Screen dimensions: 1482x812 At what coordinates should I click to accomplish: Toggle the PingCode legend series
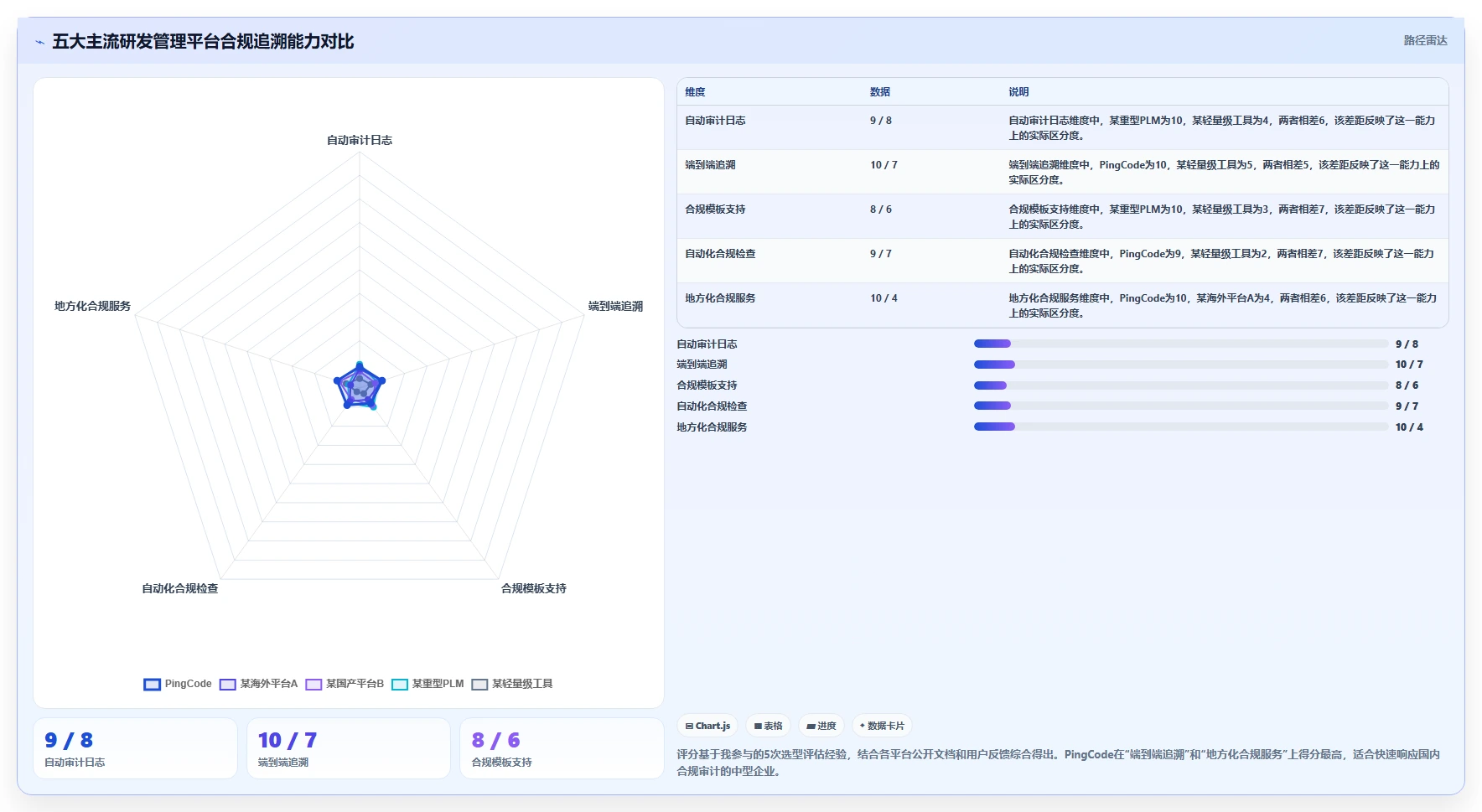click(178, 684)
